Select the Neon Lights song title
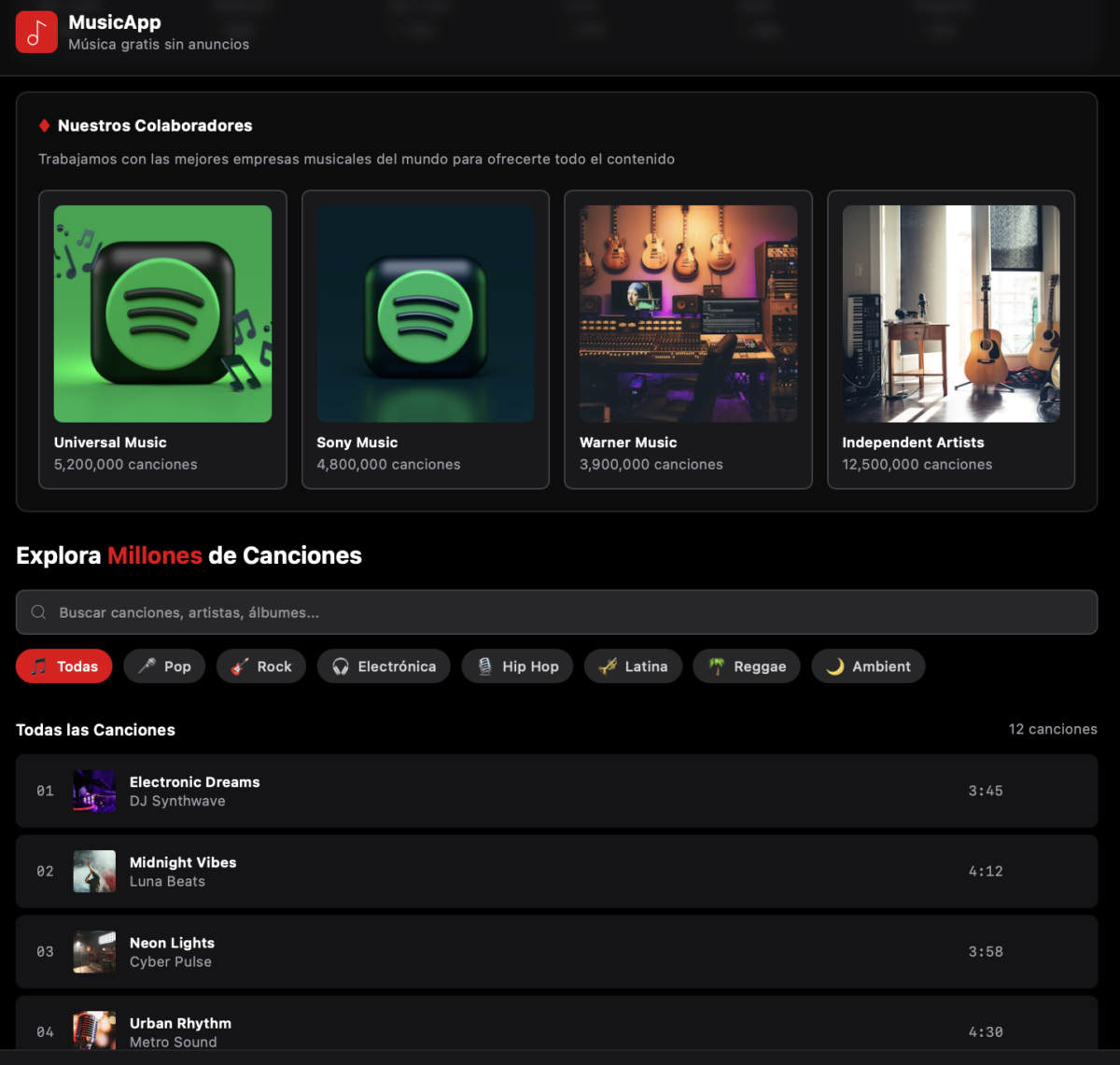The width and height of the screenshot is (1120, 1065). [172, 943]
